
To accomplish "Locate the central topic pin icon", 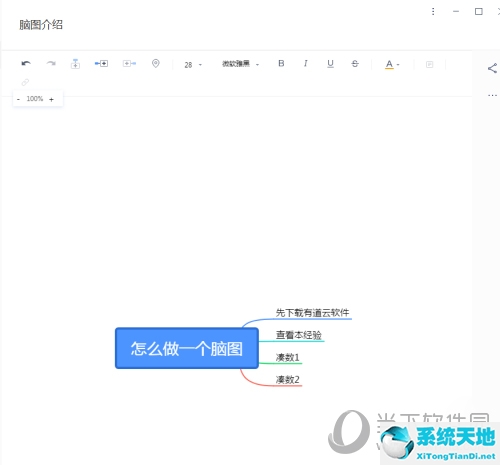I will pyautogui.click(x=156, y=63).
